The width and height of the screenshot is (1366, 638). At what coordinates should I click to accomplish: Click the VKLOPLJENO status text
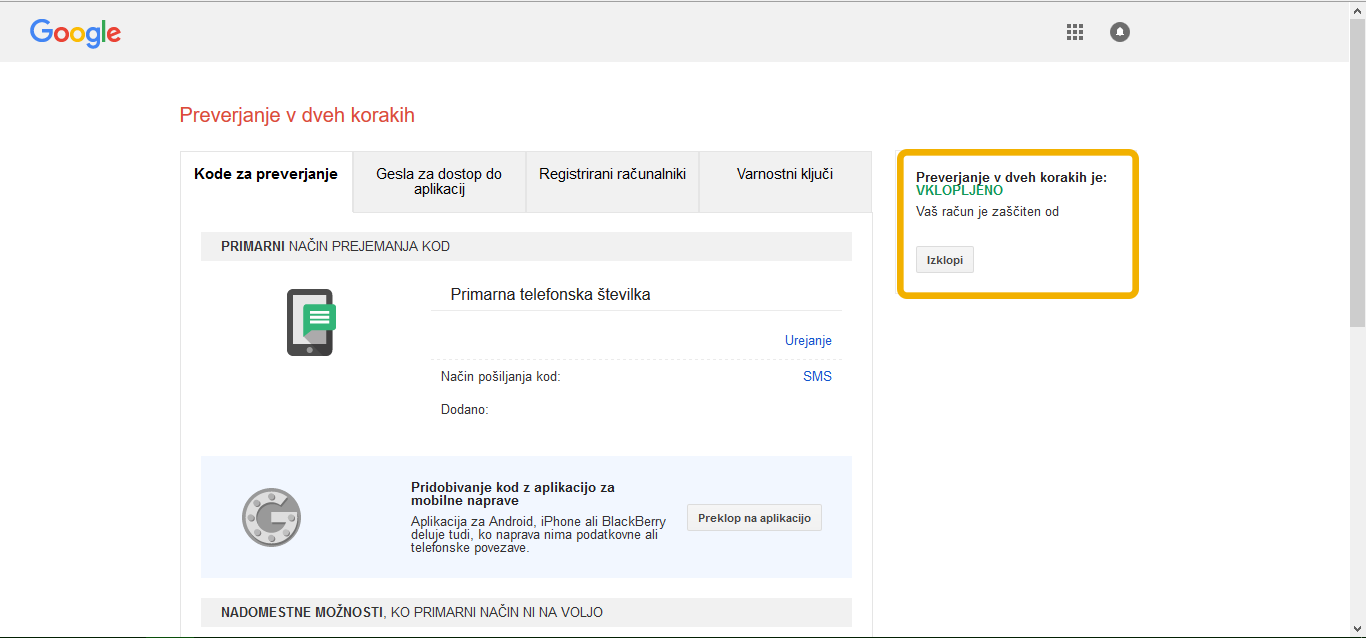tap(959, 191)
